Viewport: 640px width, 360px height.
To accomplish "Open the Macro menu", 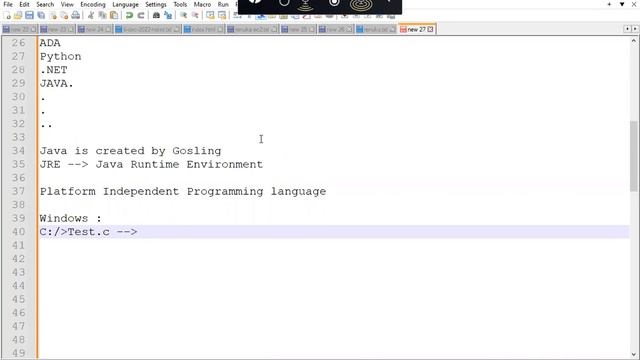I will tap(202, 4).
